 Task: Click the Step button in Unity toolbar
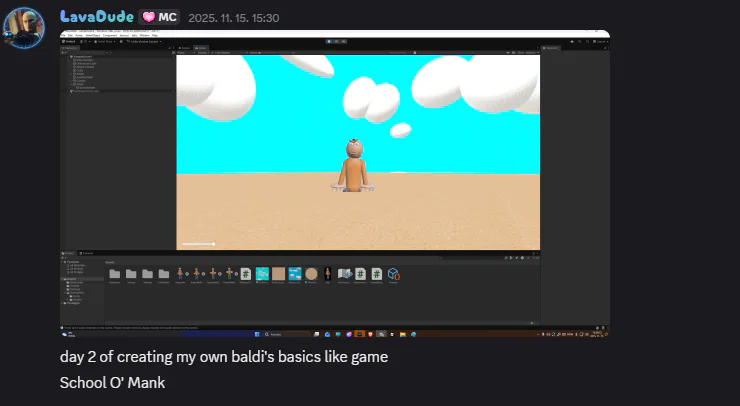pos(344,42)
